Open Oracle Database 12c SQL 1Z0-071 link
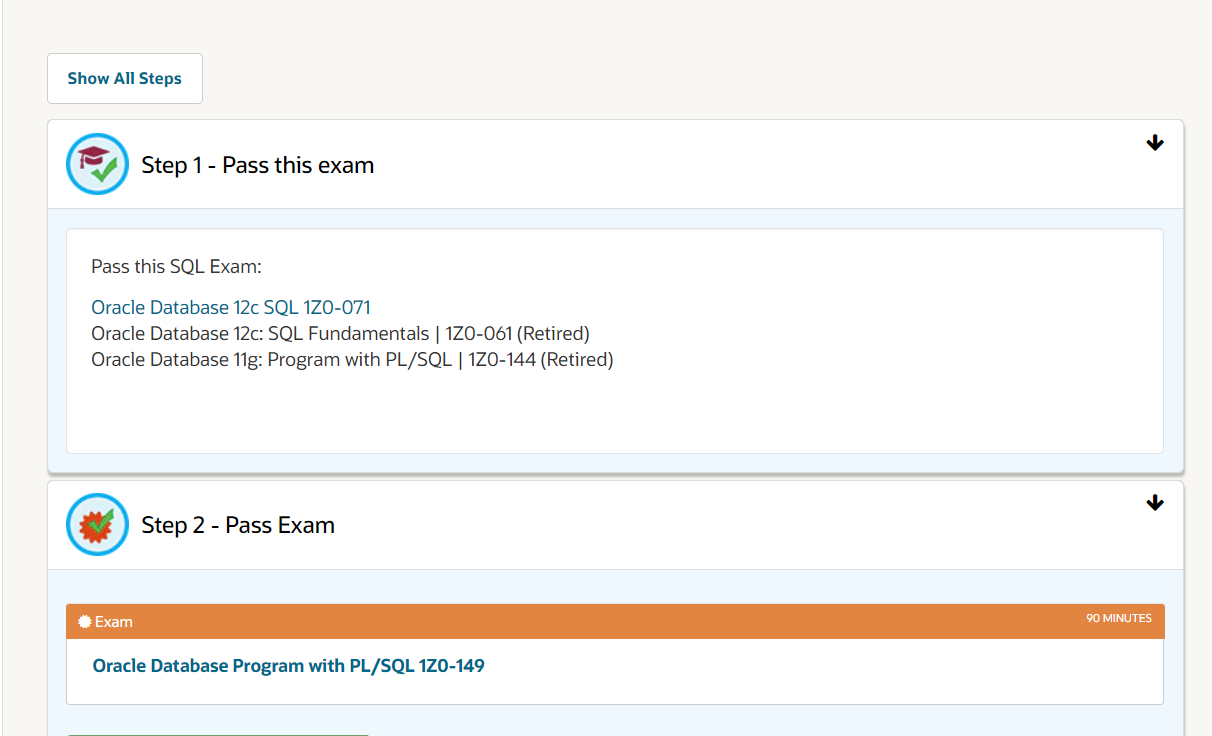This screenshot has height=736, width=1212. [231, 307]
